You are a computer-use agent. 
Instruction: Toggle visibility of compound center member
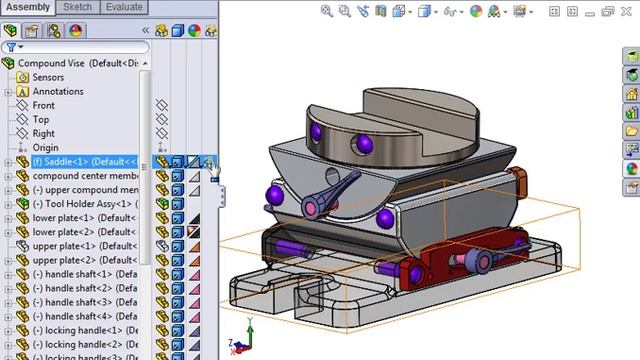[162, 176]
